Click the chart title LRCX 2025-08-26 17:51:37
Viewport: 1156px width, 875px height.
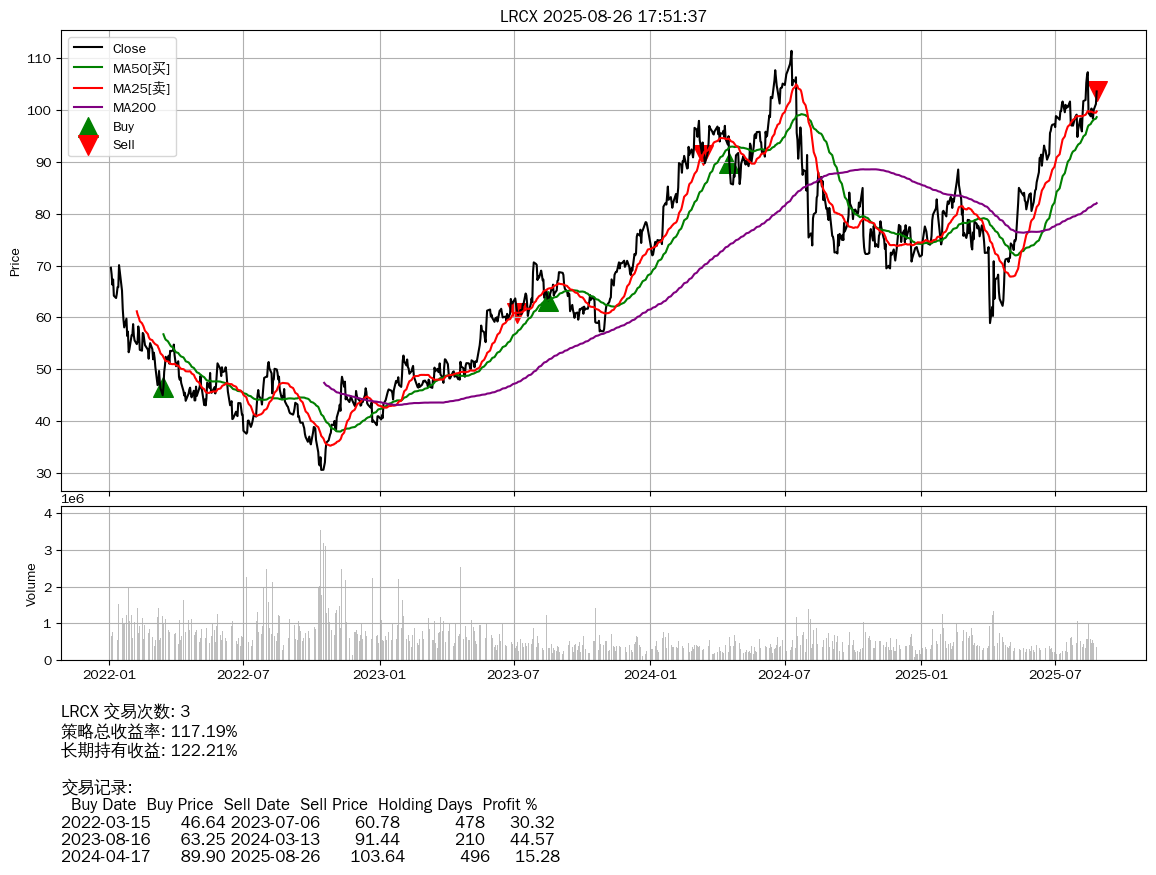(x=603, y=16)
